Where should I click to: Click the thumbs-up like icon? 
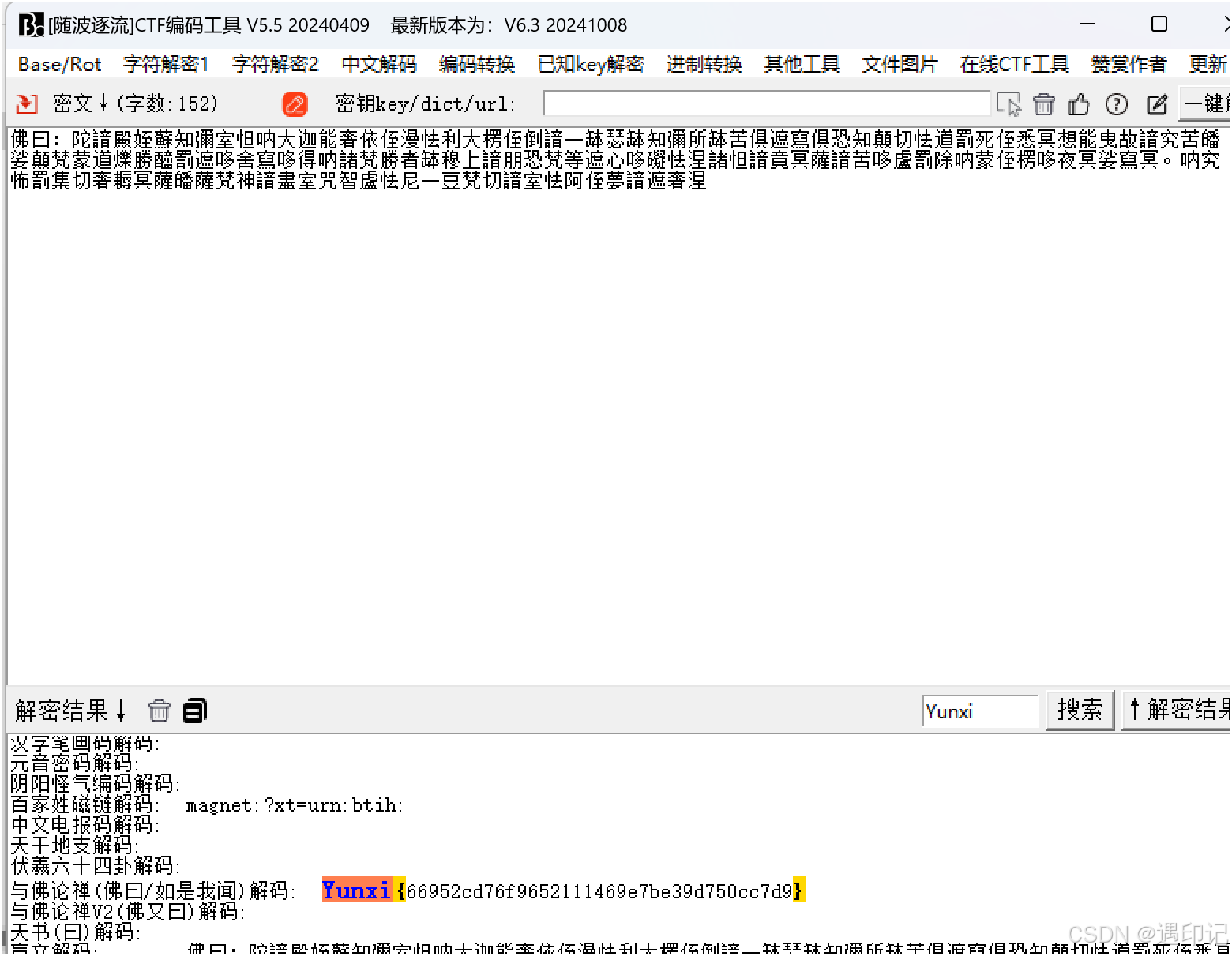click(1080, 103)
